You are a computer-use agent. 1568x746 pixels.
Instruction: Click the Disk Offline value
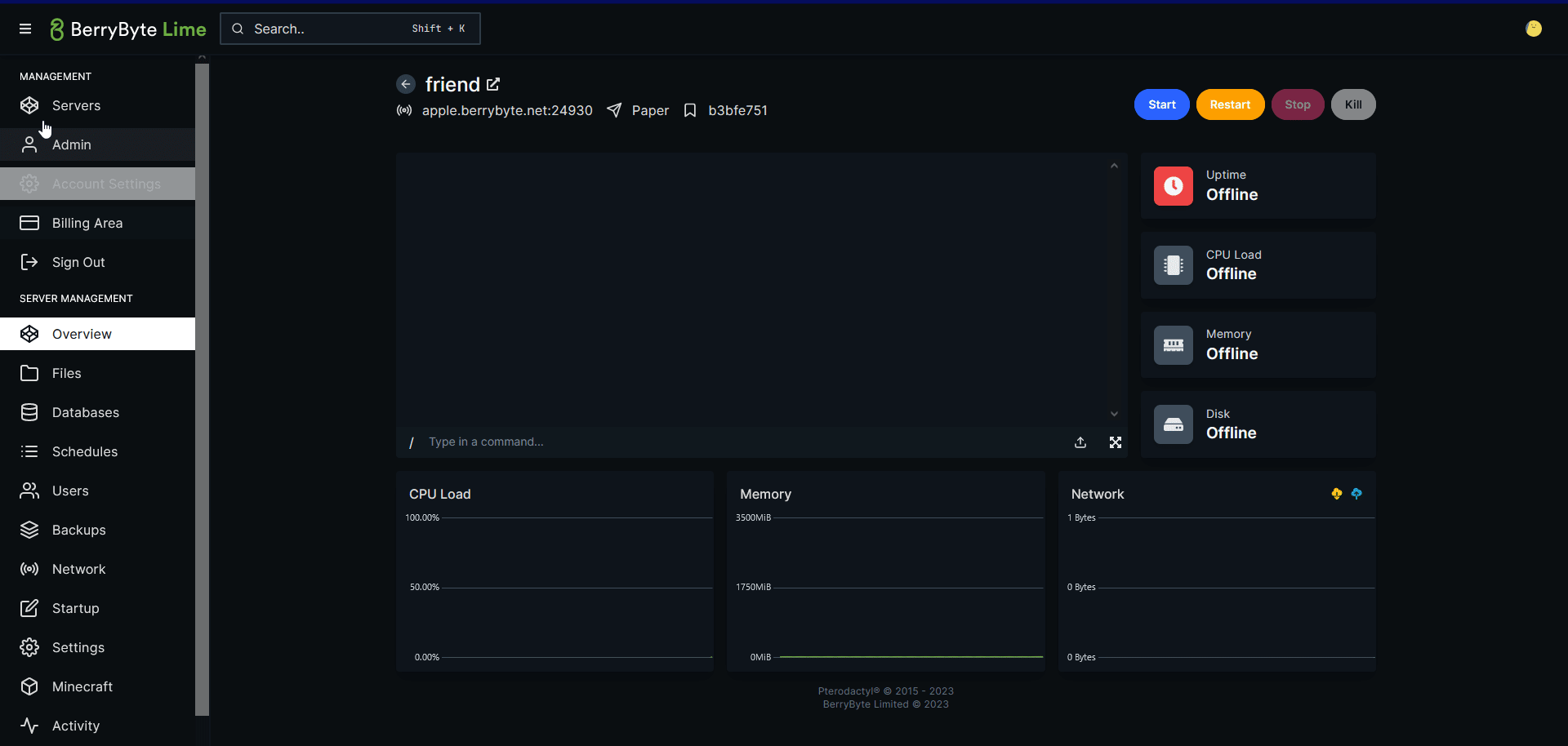click(x=1232, y=433)
